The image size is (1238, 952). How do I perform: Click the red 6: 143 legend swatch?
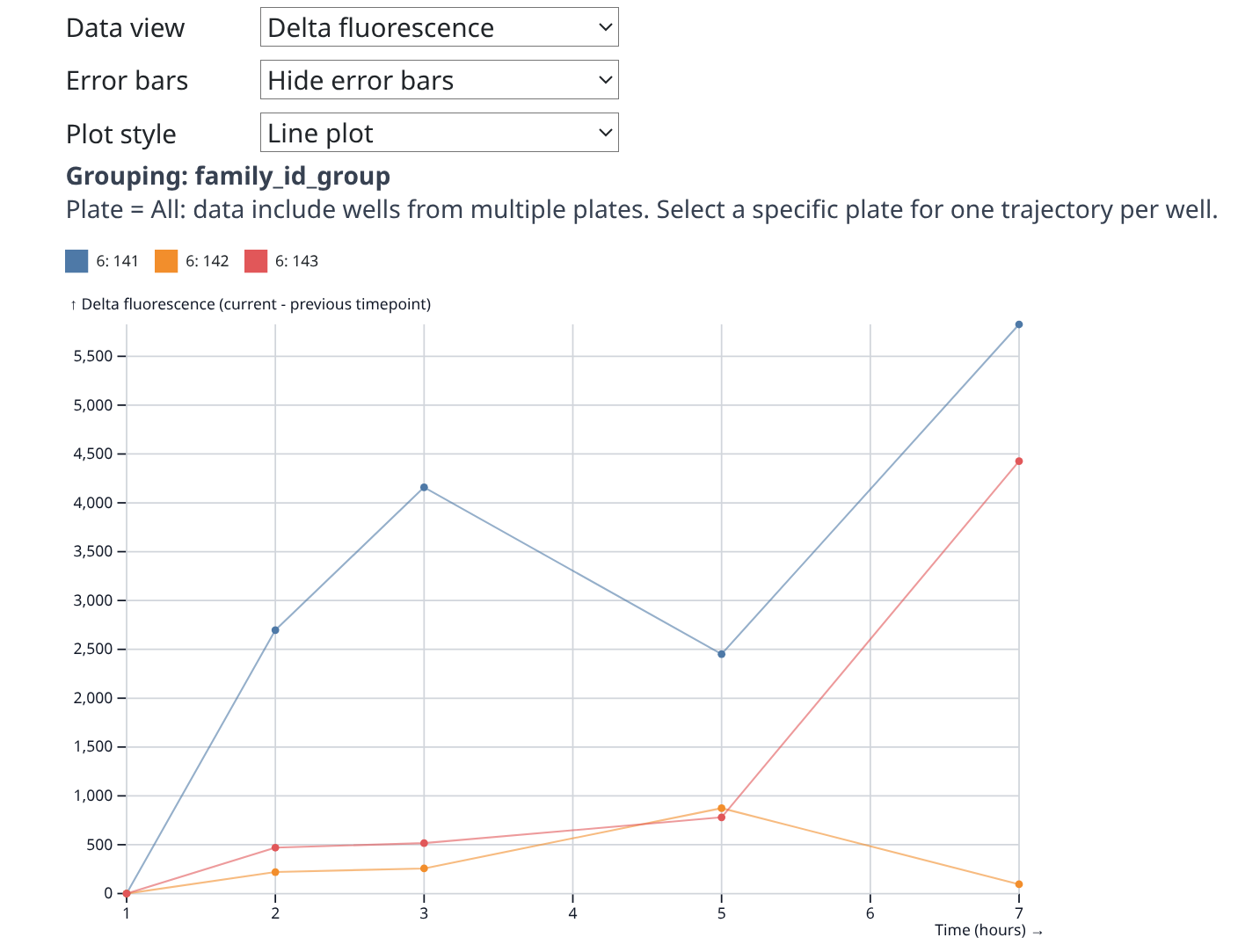(256, 261)
